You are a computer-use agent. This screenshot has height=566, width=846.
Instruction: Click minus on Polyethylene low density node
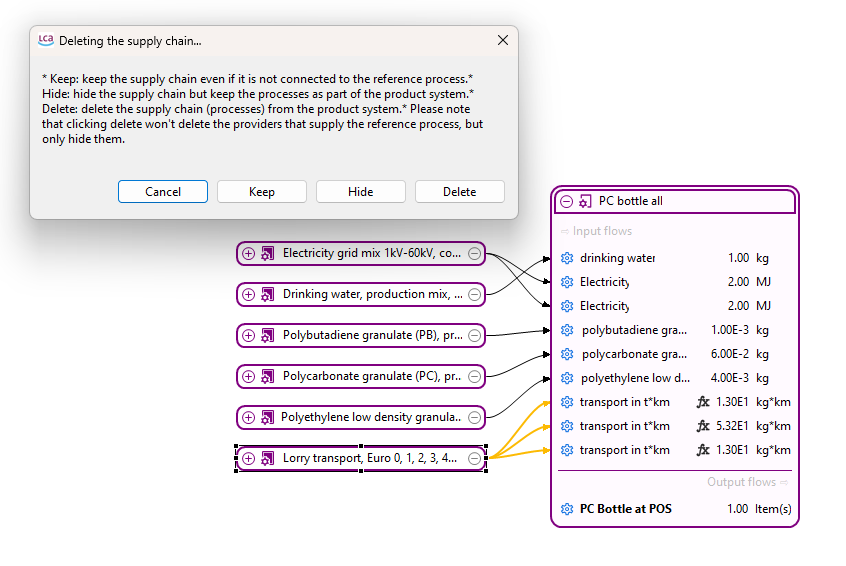point(474,418)
